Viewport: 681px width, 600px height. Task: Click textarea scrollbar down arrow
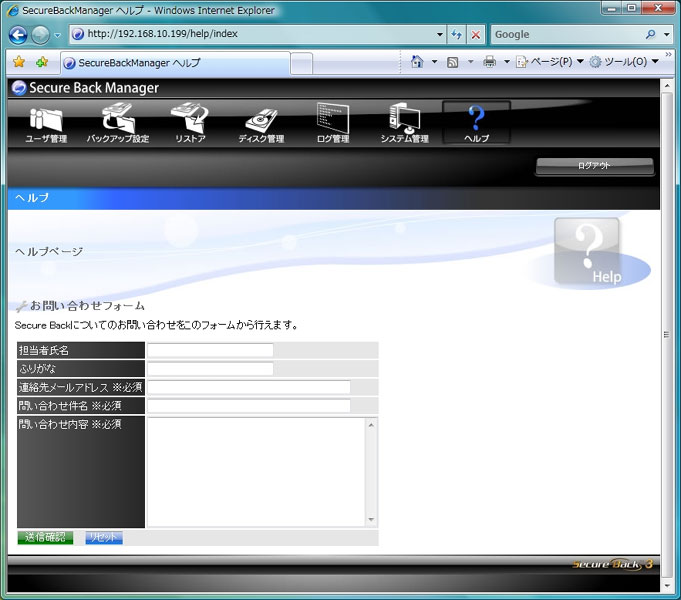point(371,520)
